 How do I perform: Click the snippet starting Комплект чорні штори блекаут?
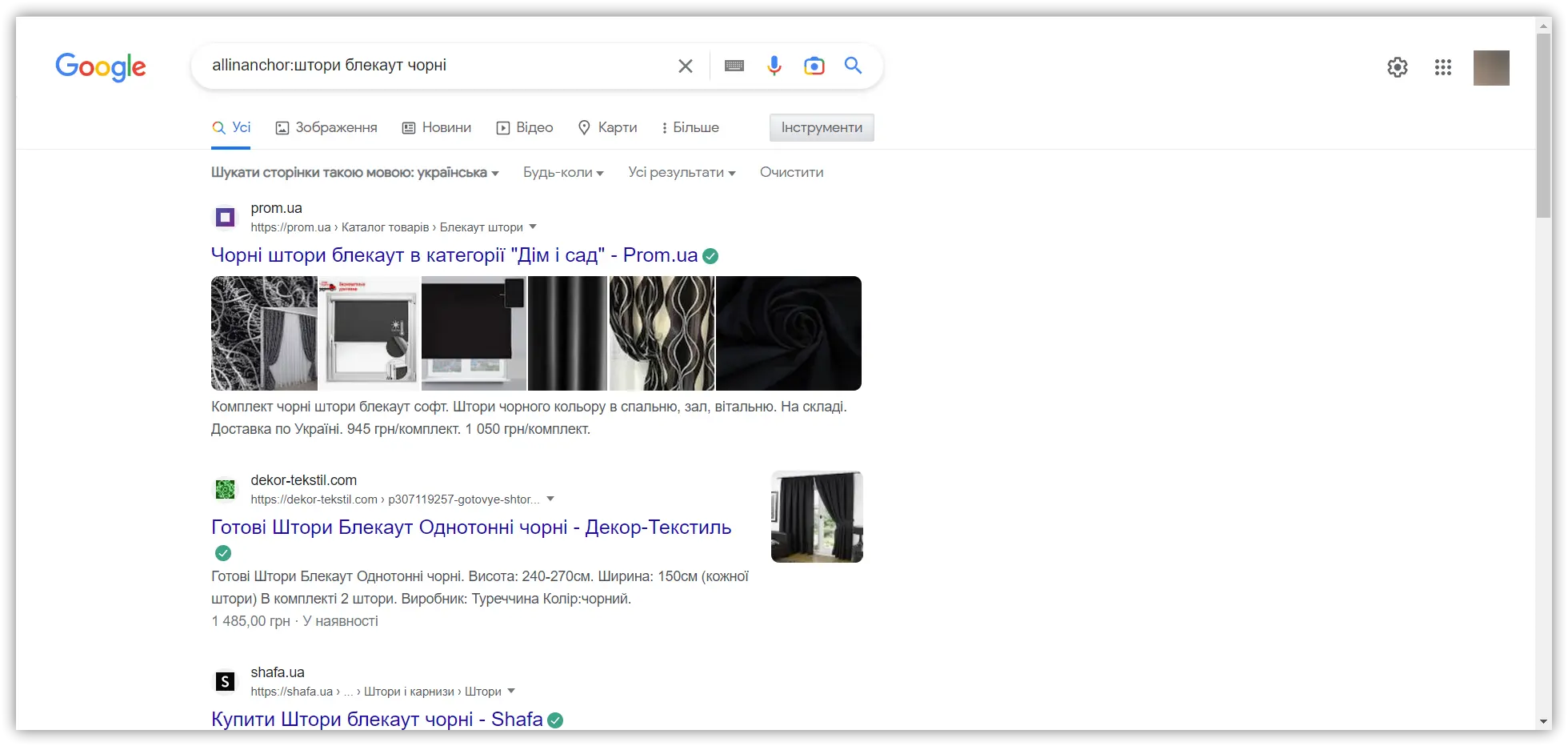[529, 418]
